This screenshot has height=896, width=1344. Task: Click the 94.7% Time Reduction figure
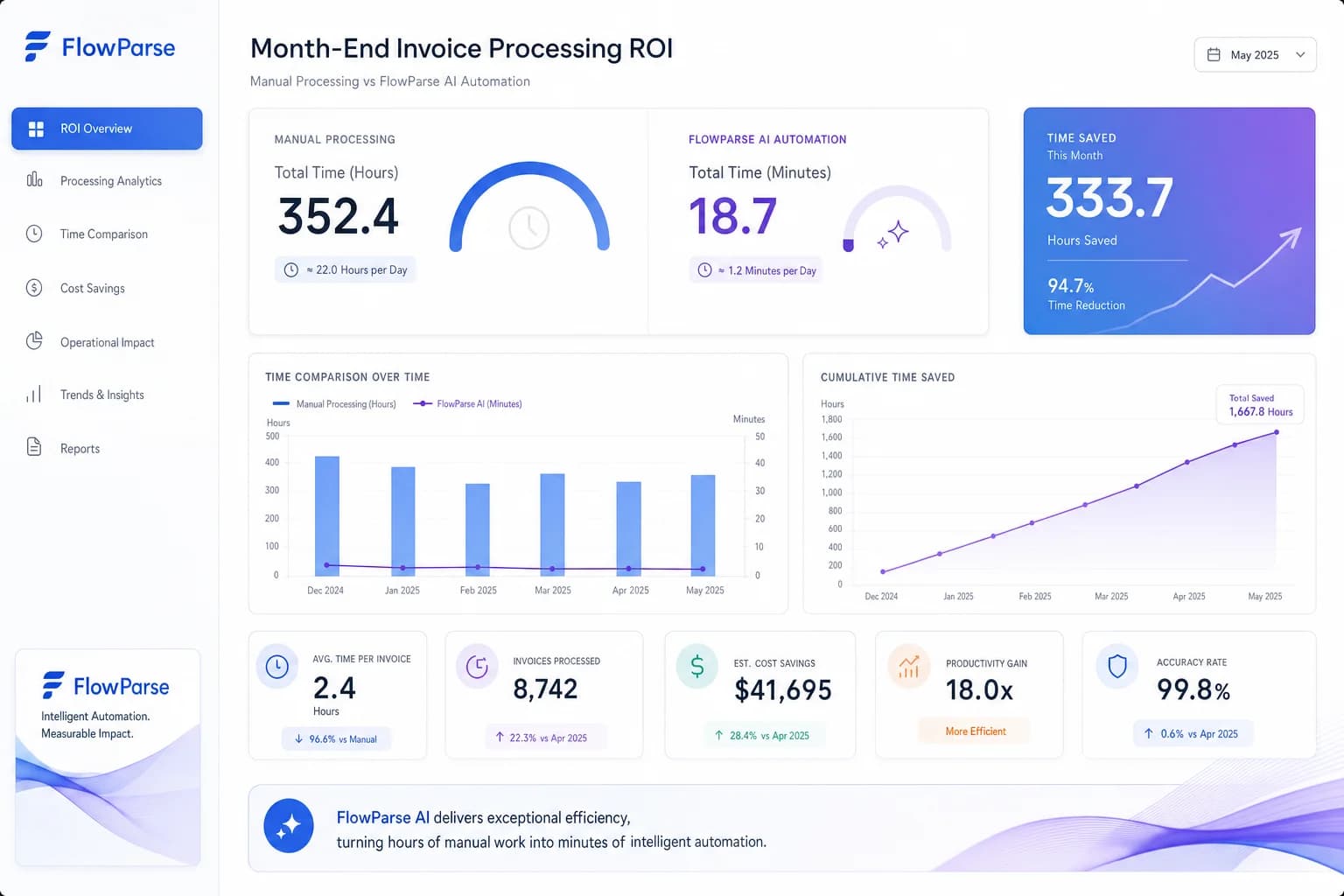[1071, 286]
